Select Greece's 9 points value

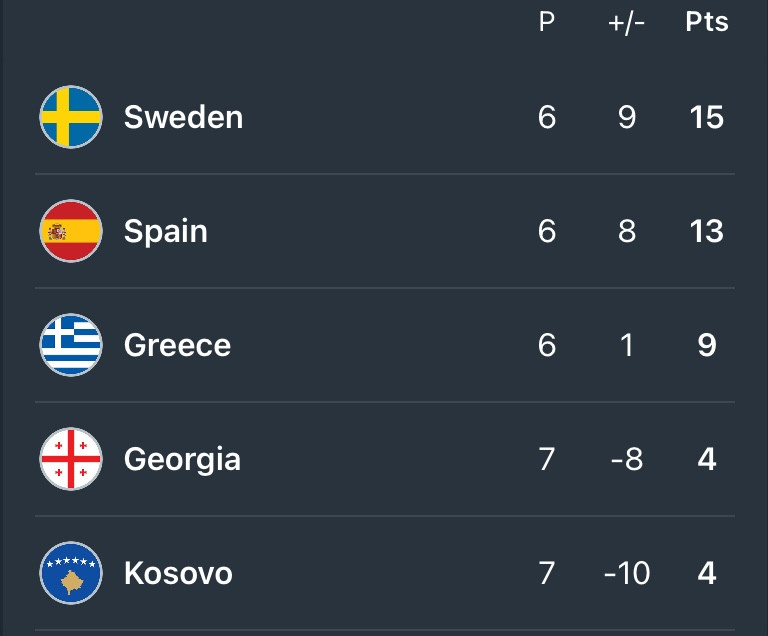coord(707,345)
